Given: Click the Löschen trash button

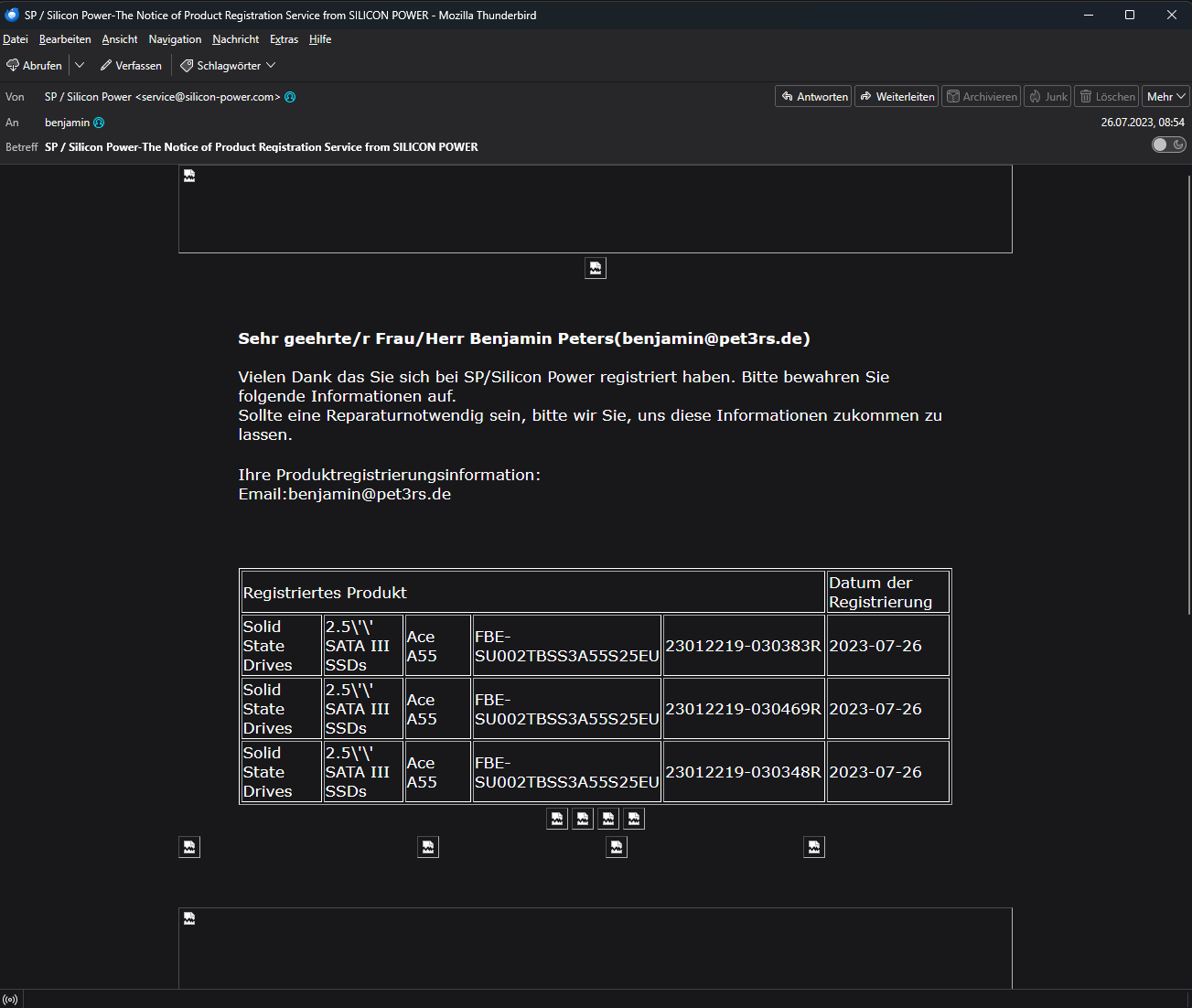Looking at the screenshot, I should point(1106,97).
